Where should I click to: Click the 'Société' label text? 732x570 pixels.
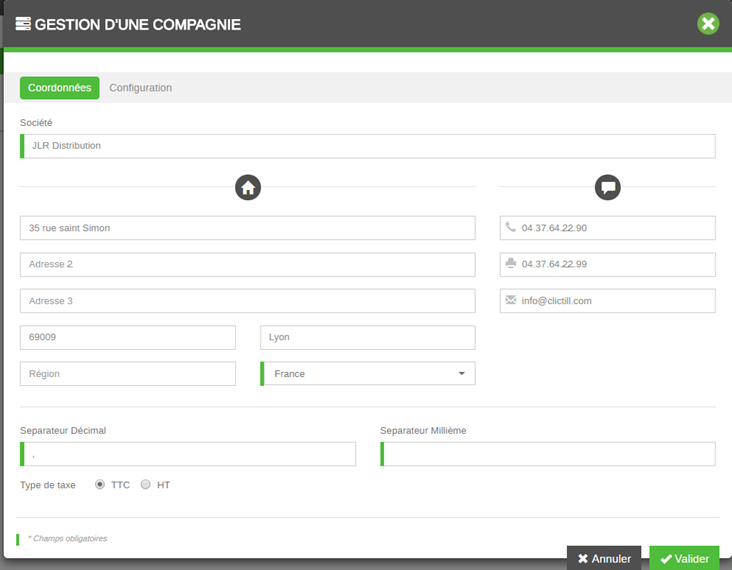click(36, 123)
